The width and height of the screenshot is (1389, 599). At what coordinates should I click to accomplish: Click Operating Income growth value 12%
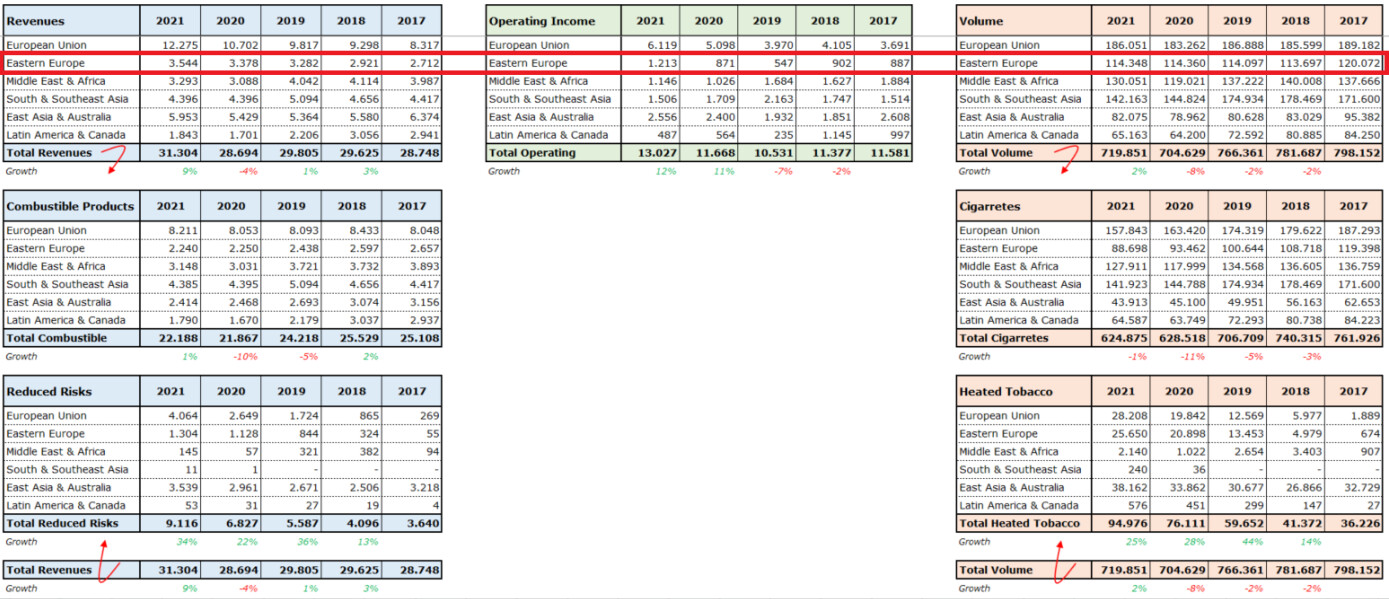click(x=665, y=171)
